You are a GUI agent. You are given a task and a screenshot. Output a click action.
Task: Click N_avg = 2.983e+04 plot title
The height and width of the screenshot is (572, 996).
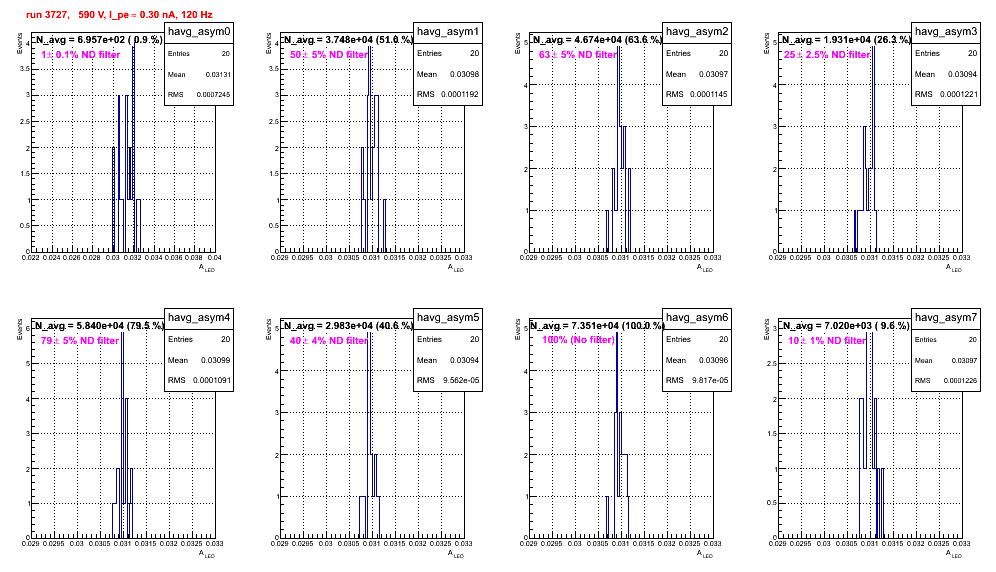(x=348, y=326)
